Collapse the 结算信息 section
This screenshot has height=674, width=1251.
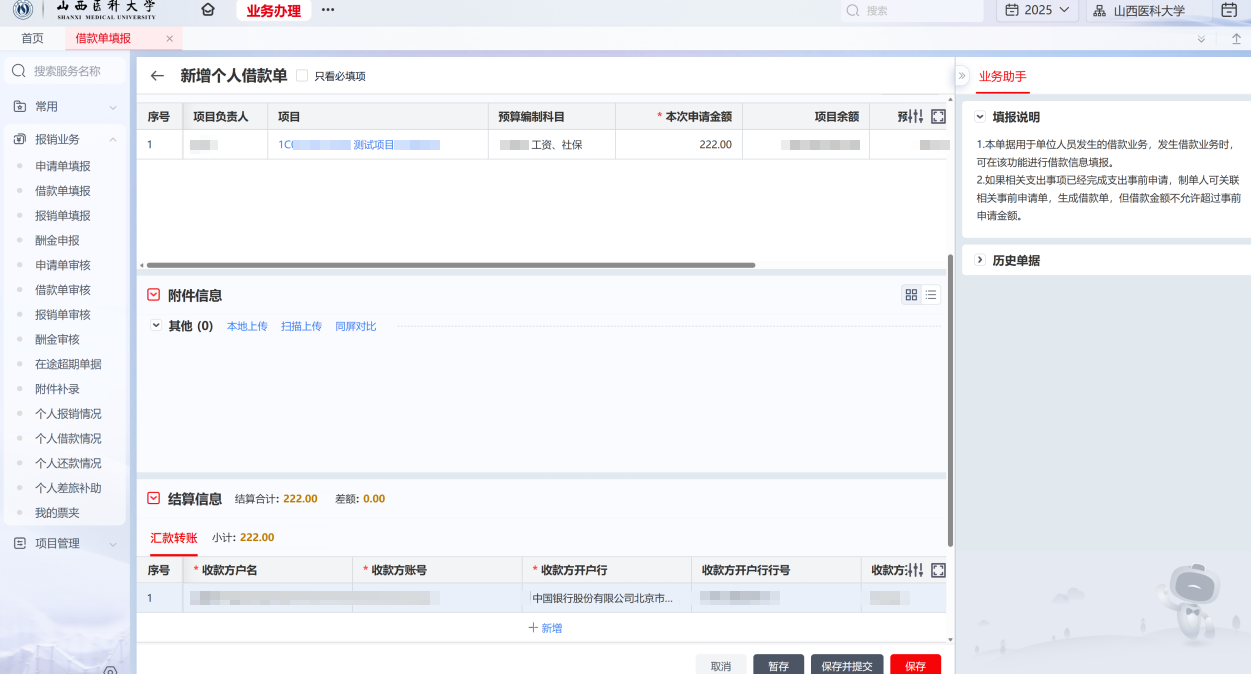point(154,498)
